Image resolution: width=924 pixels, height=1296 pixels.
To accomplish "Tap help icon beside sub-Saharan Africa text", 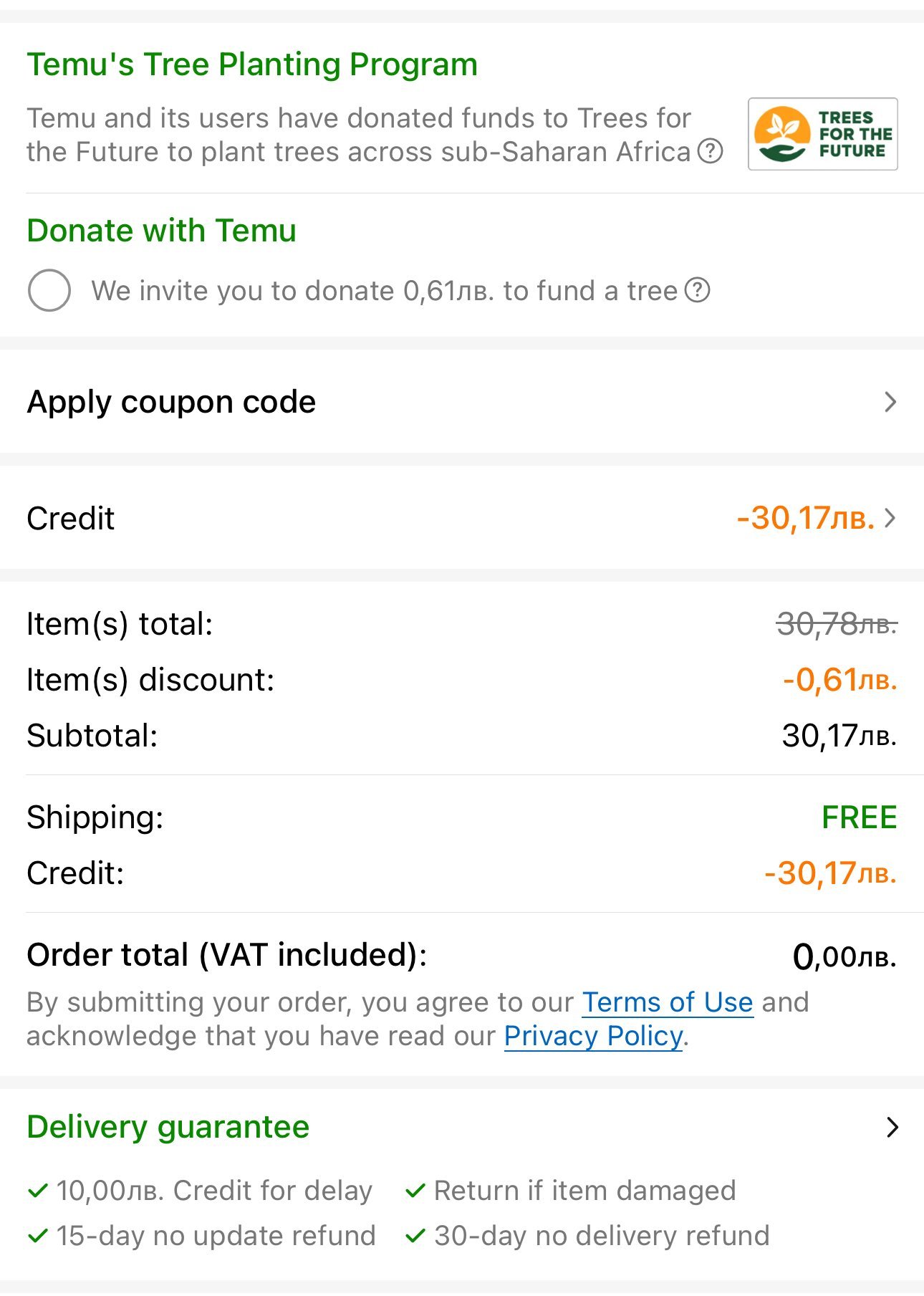I will [710, 152].
